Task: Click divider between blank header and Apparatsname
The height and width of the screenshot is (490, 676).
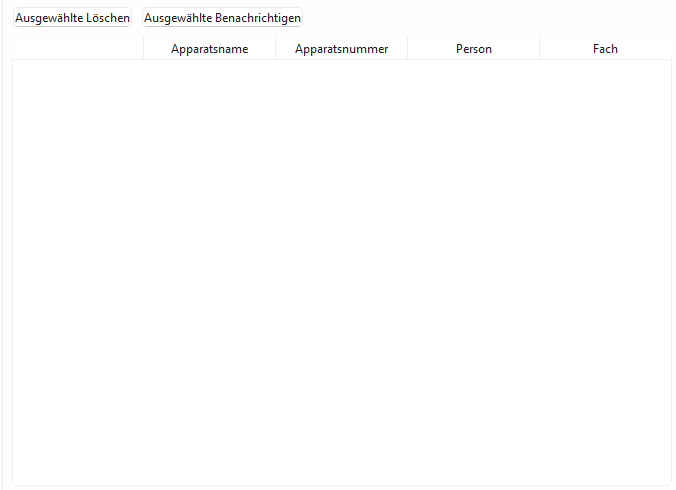Action: [143, 48]
